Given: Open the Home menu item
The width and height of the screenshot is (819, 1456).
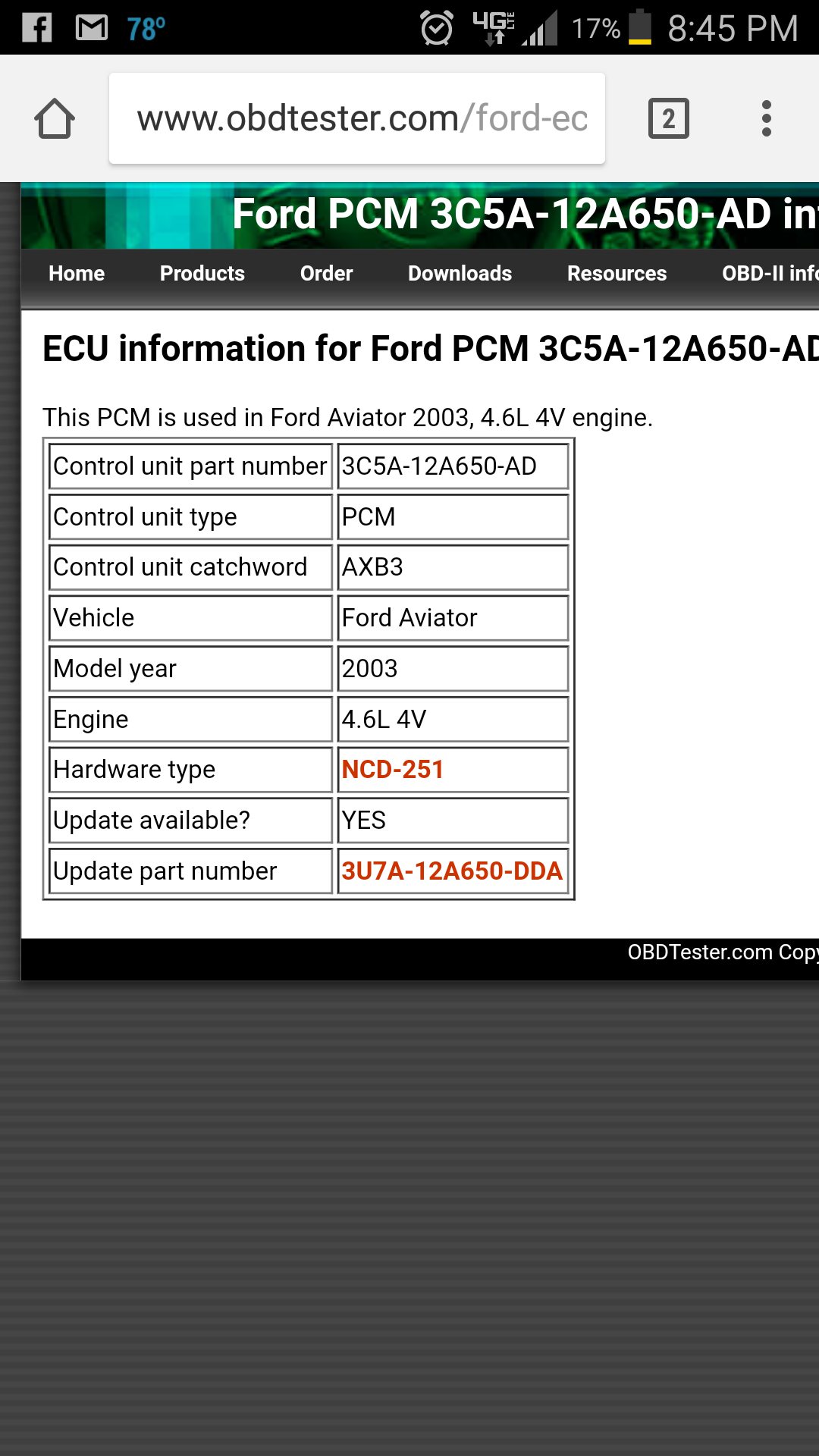Looking at the screenshot, I should tap(77, 274).
